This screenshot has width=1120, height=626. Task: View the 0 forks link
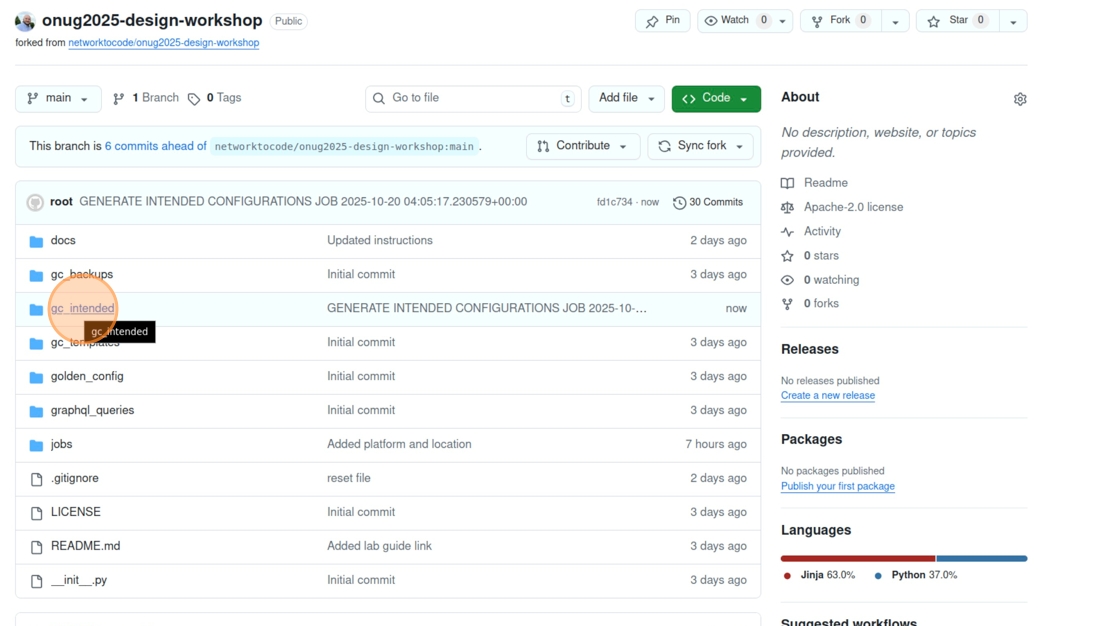(x=821, y=304)
